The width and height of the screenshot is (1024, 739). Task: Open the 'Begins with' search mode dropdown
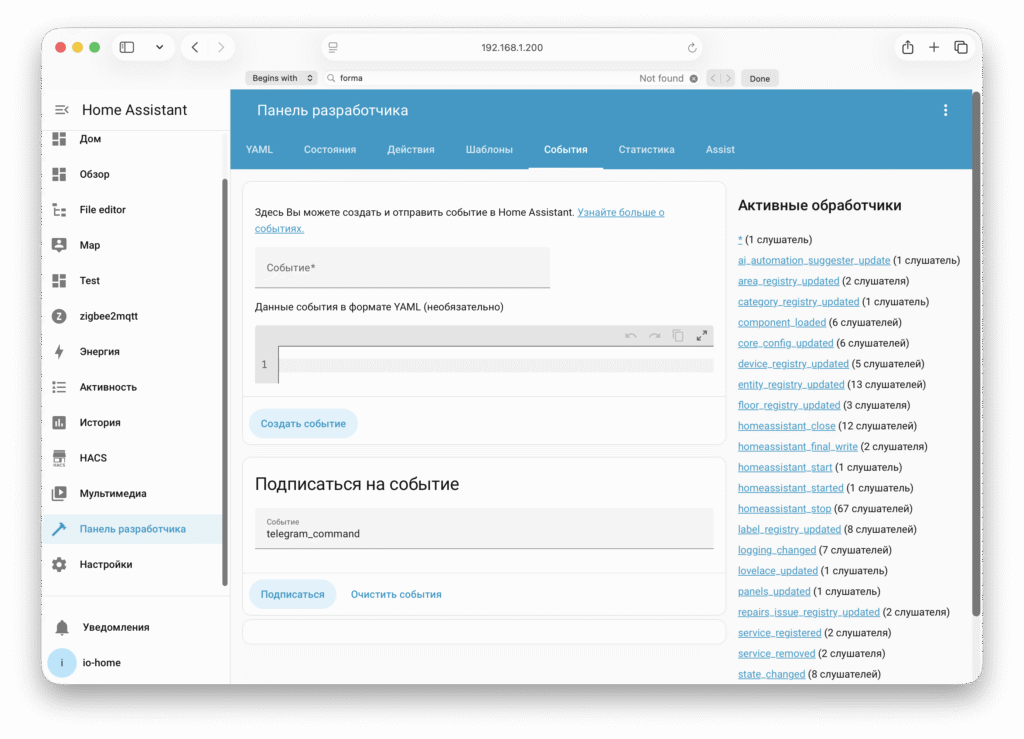[x=281, y=78]
